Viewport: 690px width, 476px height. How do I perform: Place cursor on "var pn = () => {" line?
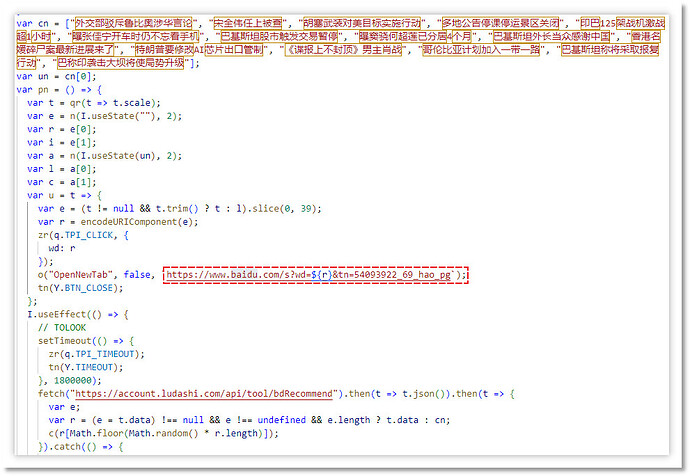[x=60, y=89]
